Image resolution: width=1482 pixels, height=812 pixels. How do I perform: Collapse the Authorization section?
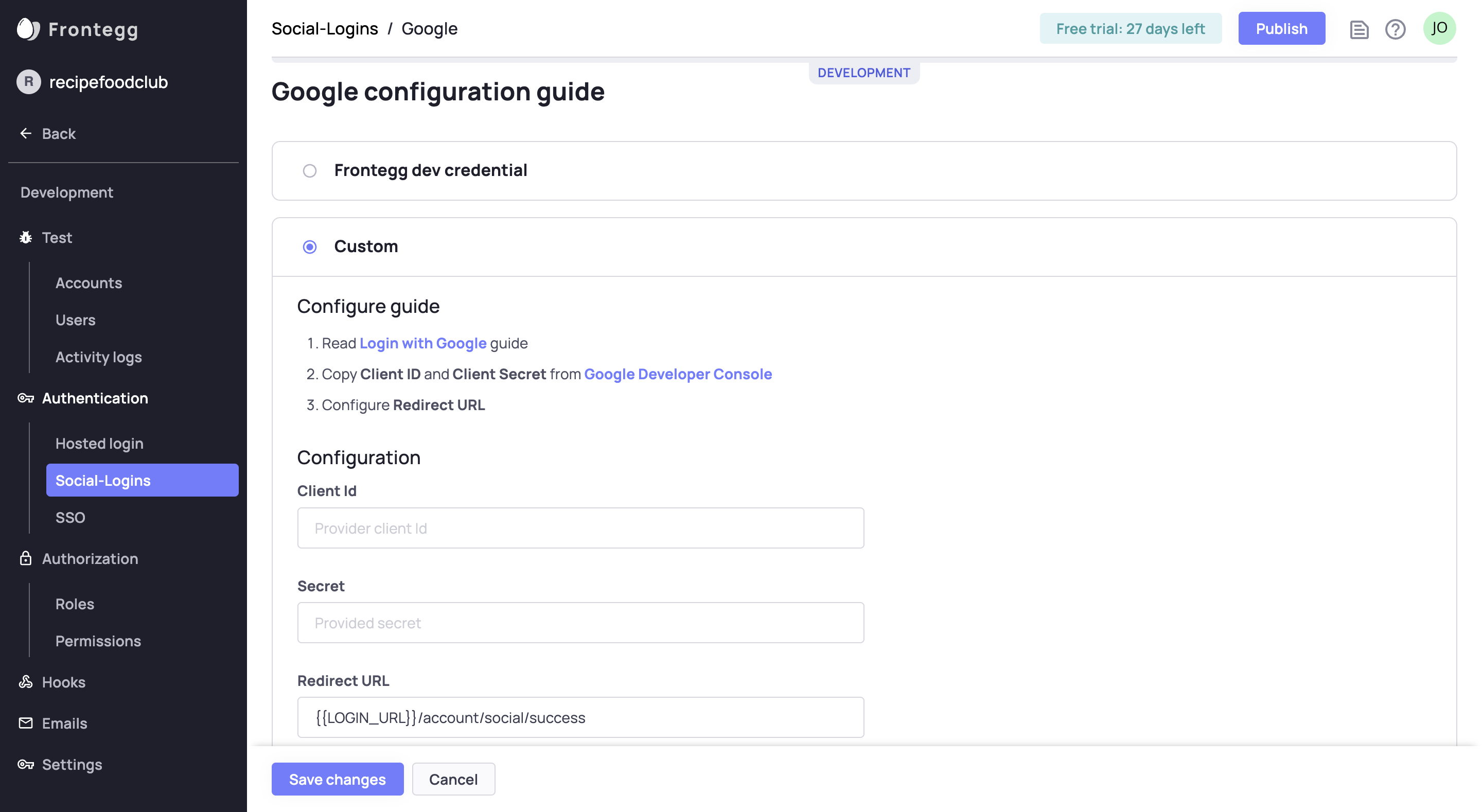coord(90,558)
